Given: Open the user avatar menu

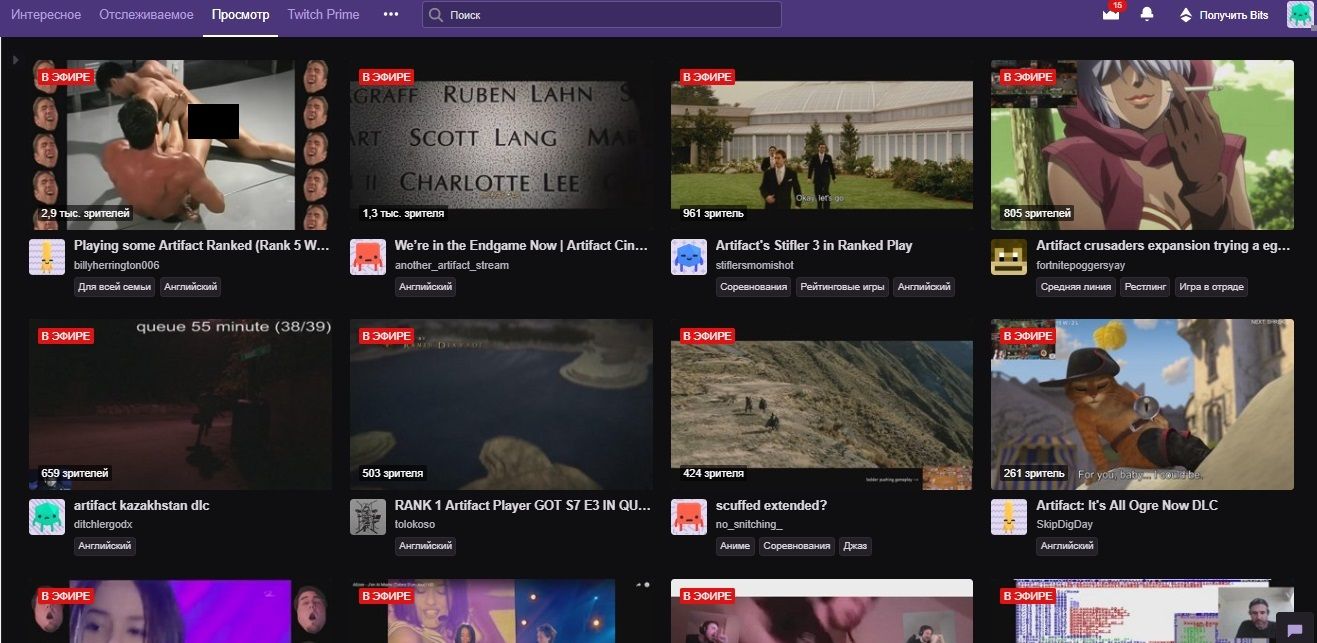Looking at the screenshot, I should pos(1300,15).
